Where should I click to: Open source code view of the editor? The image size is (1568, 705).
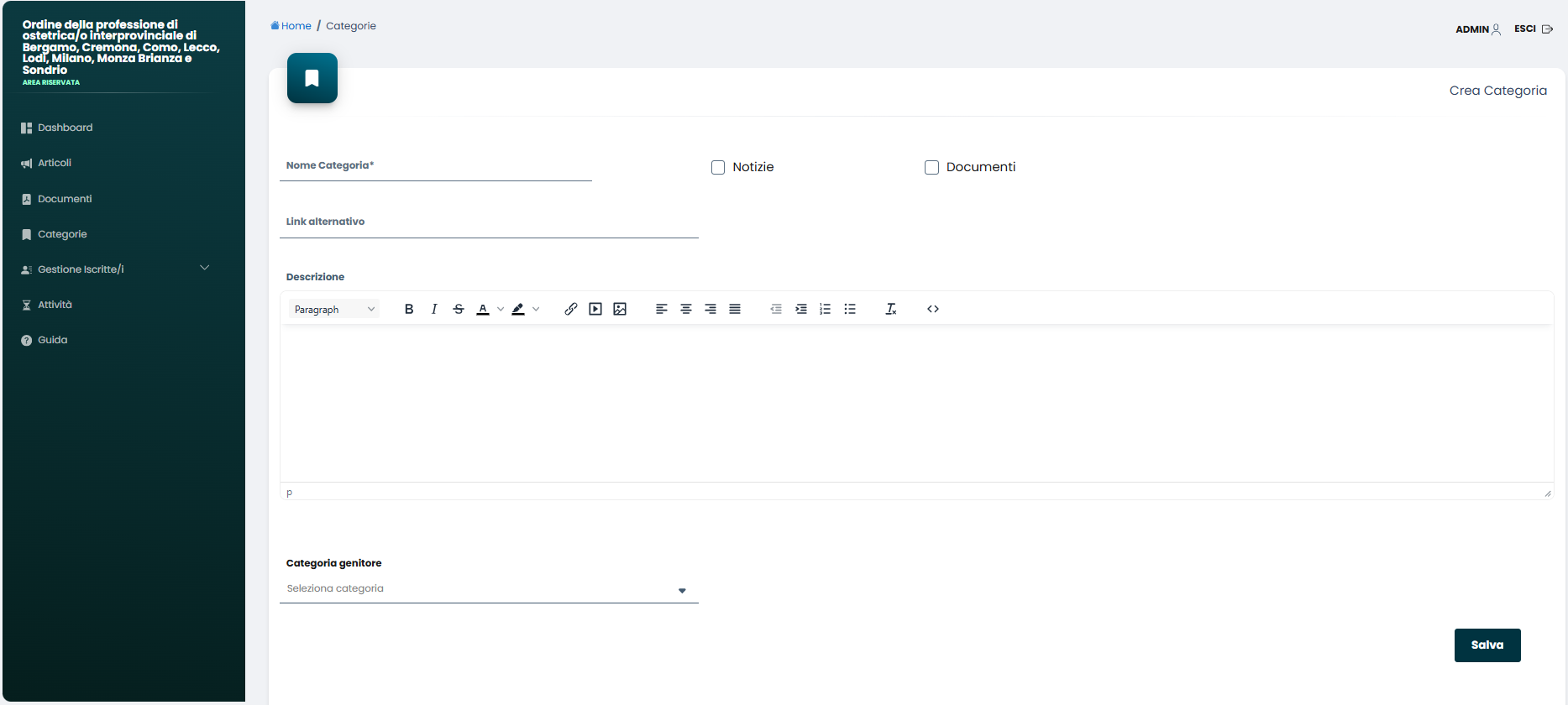point(933,309)
